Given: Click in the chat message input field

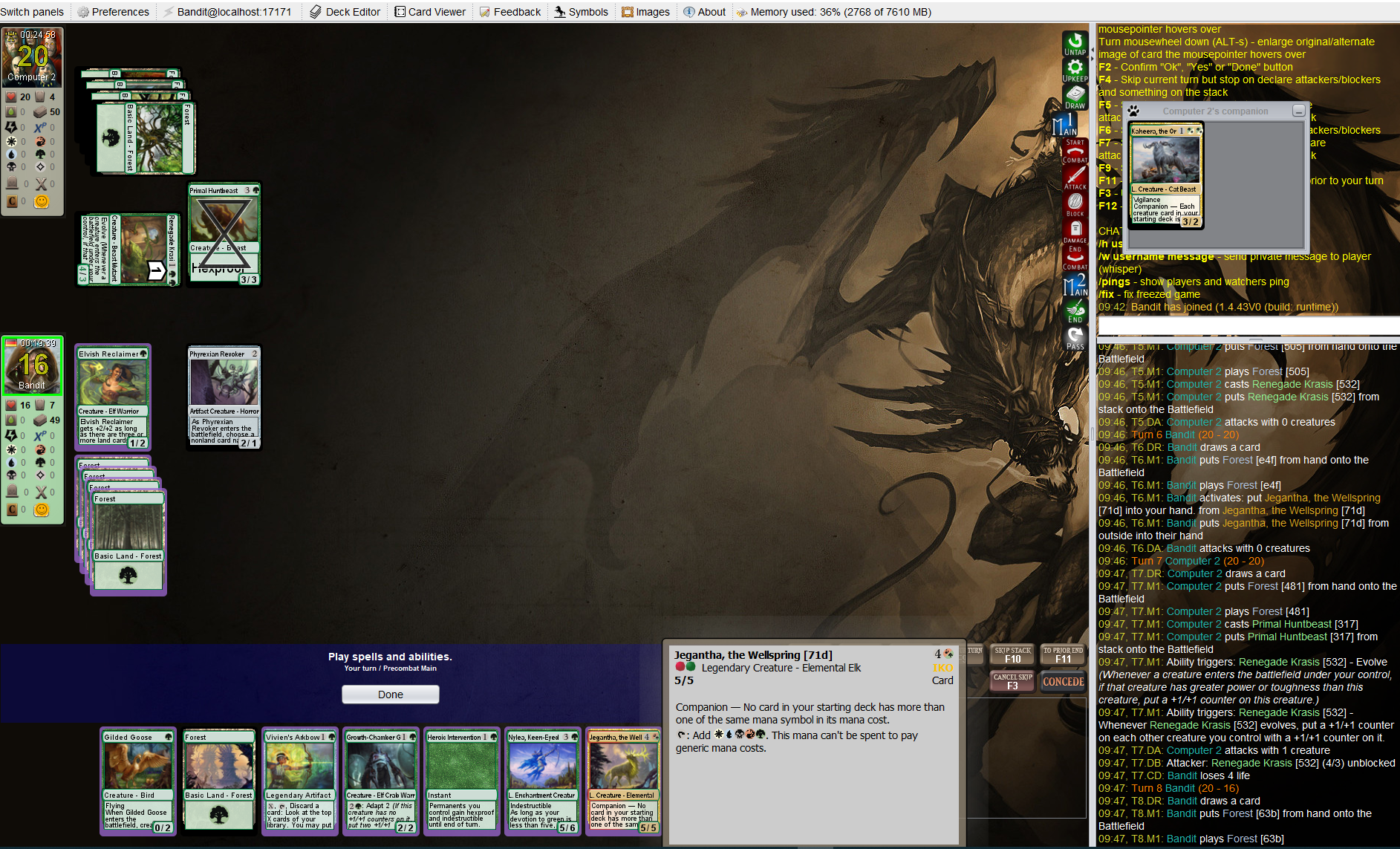Looking at the screenshot, I should pos(1248,326).
